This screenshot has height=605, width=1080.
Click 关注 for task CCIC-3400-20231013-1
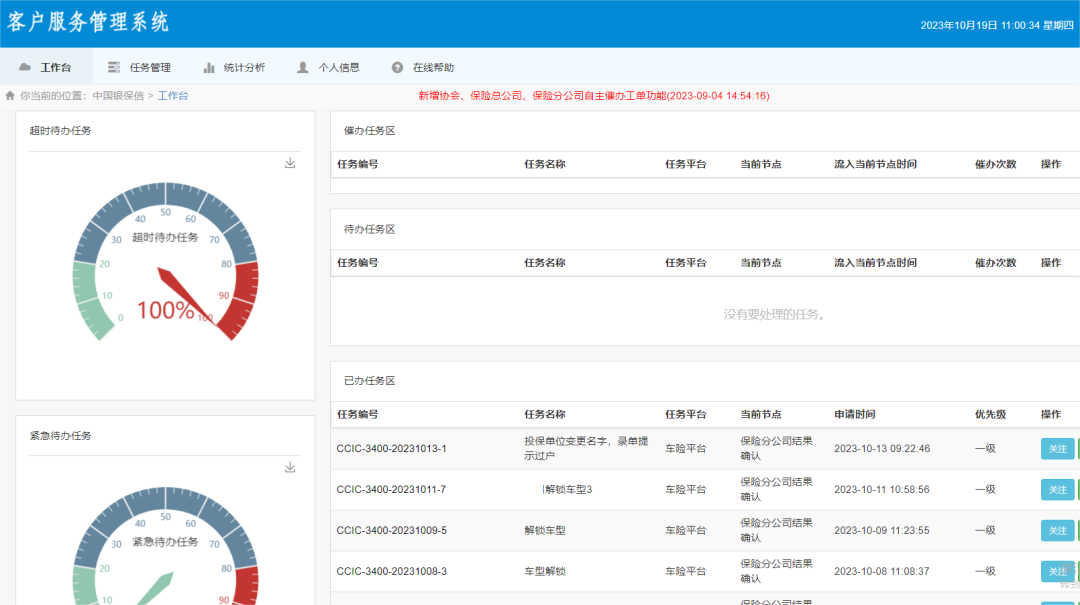(x=1057, y=448)
